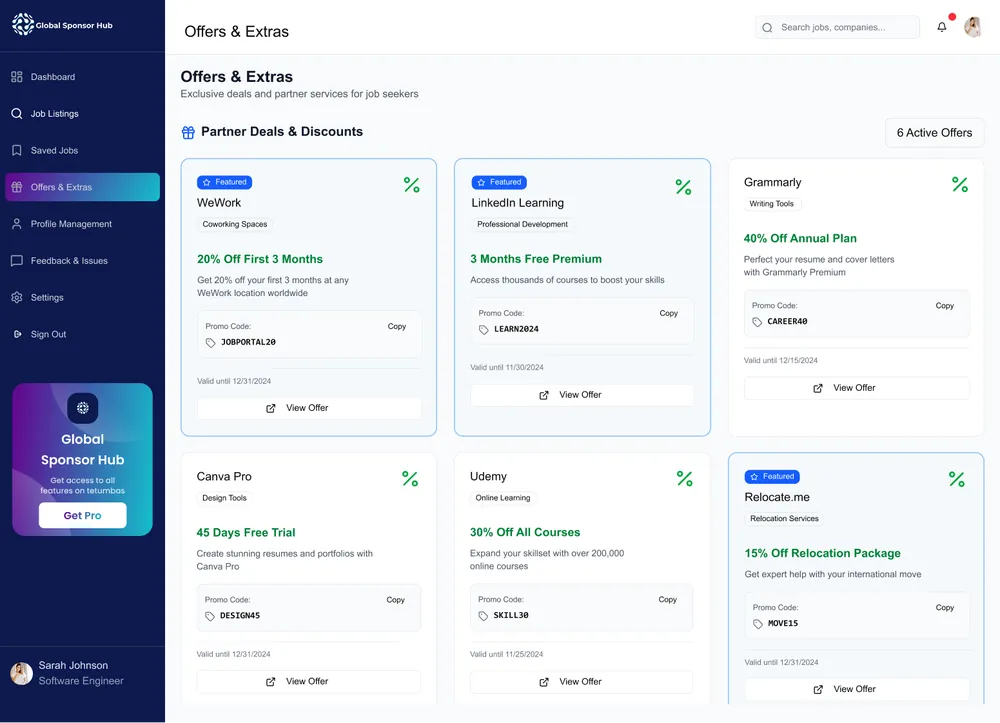Image resolution: width=1000 pixels, height=723 pixels.
Task: Click the 45 Days Free Trial heading
Action: [246, 532]
